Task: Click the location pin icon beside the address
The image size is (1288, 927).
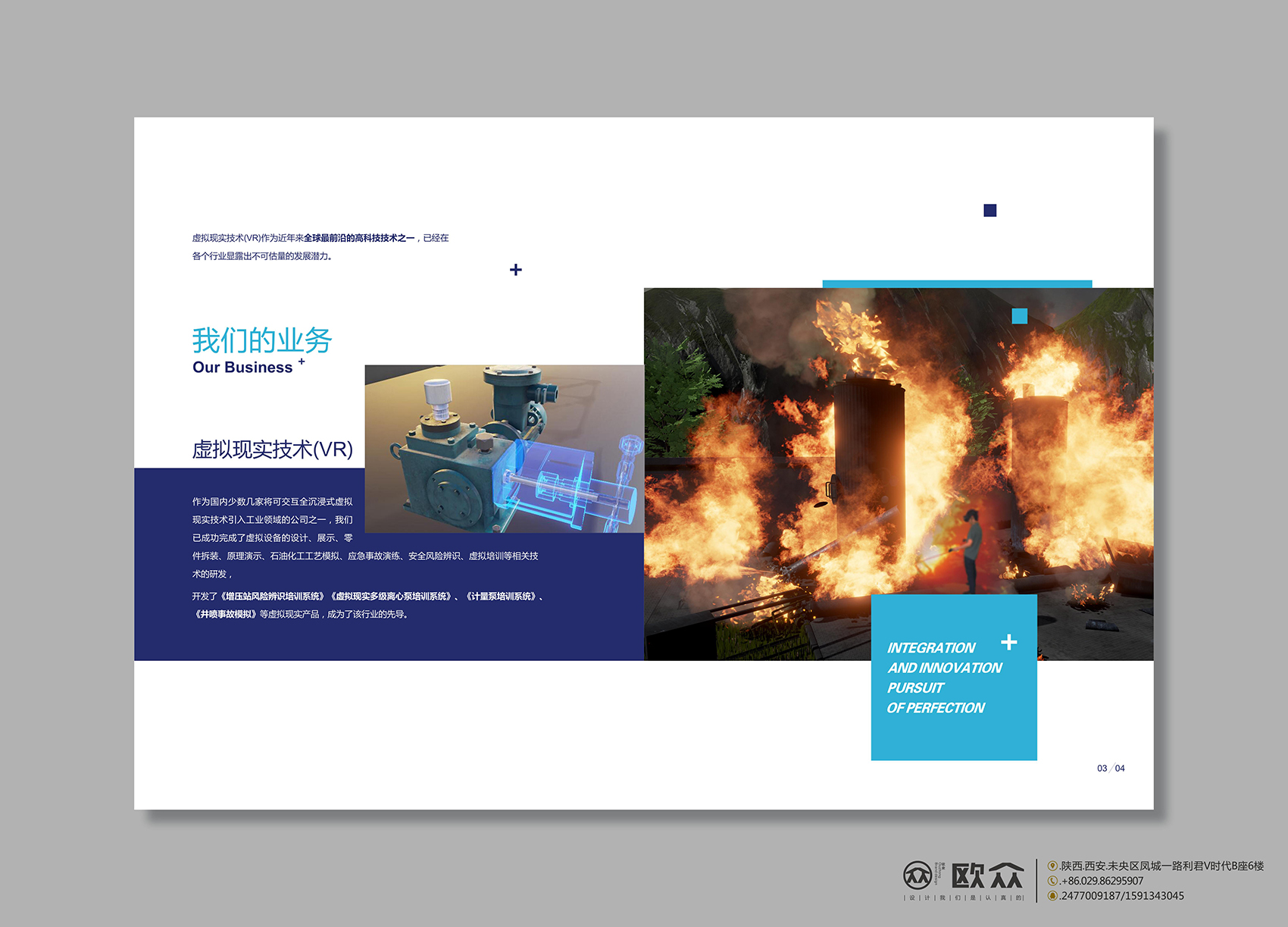Action: (x=1052, y=866)
